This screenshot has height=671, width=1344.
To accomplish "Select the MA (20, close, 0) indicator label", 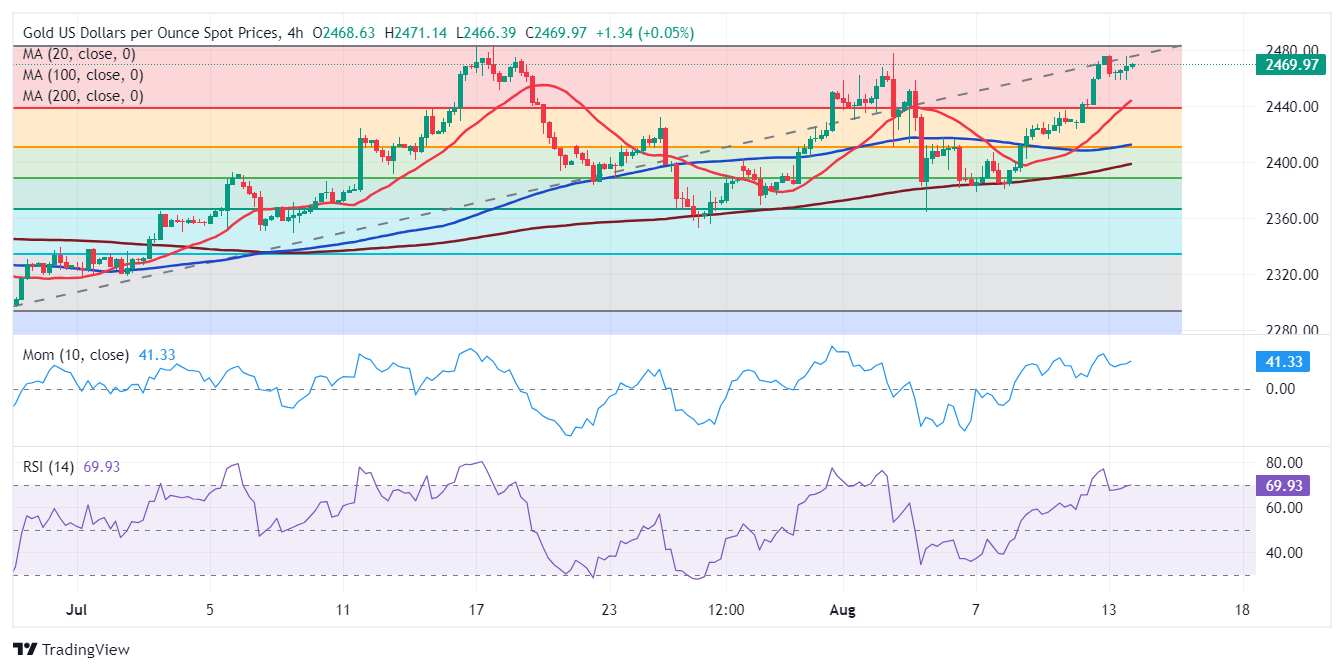I will (x=79, y=54).
